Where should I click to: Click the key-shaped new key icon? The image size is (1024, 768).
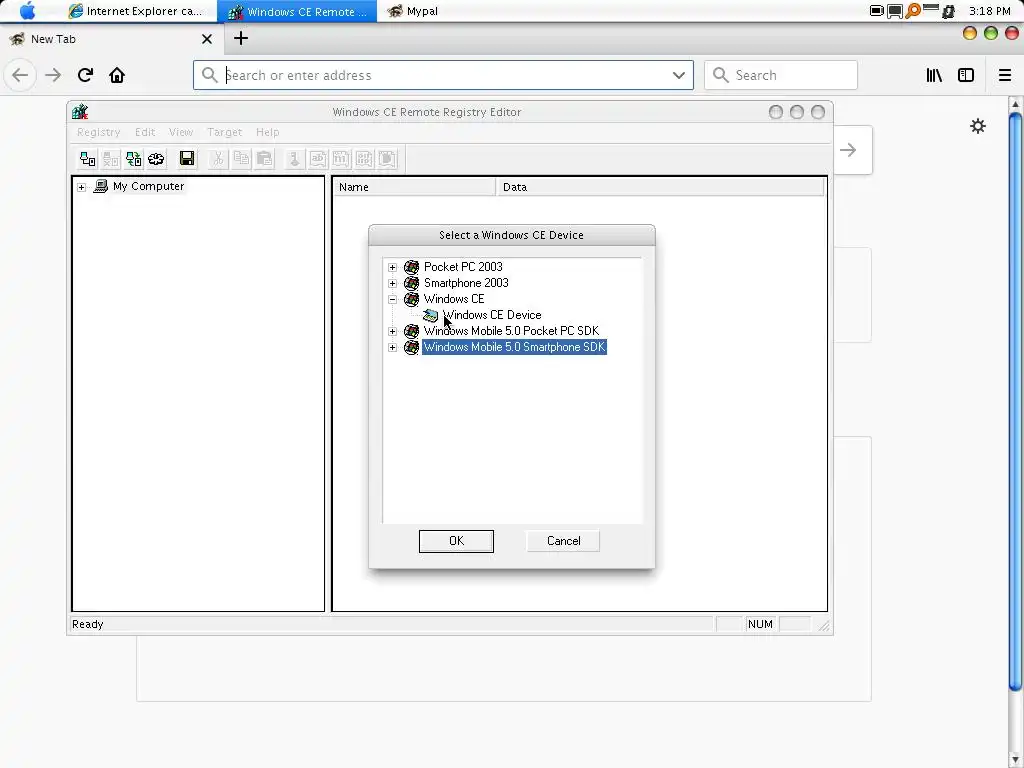click(295, 159)
